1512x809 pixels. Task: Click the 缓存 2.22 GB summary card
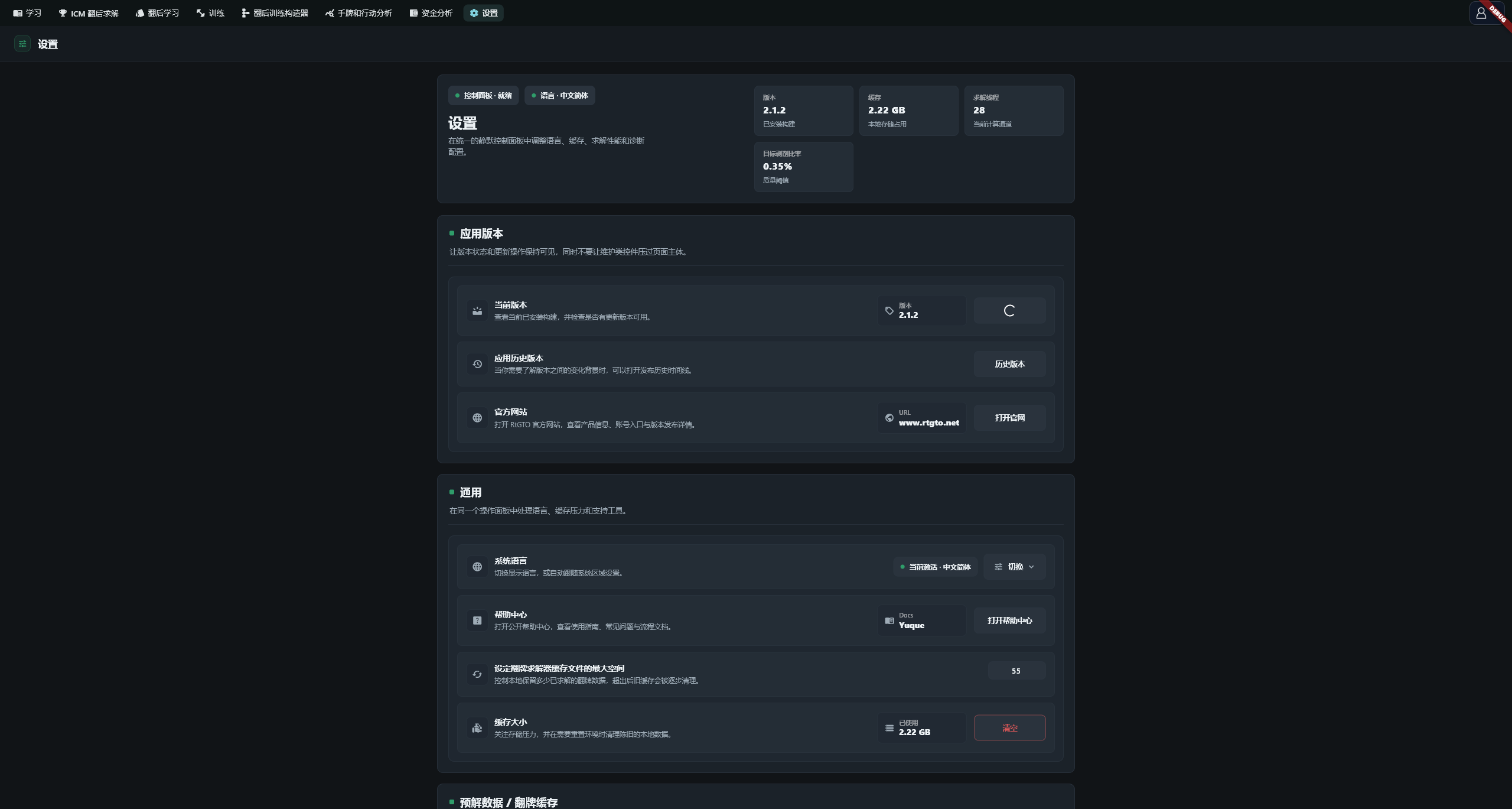tap(908, 111)
